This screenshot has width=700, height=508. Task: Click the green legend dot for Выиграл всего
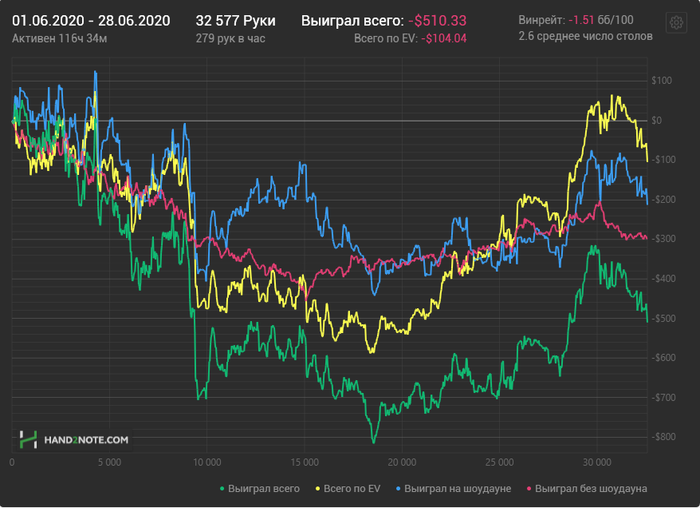click(x=222, y=489)
